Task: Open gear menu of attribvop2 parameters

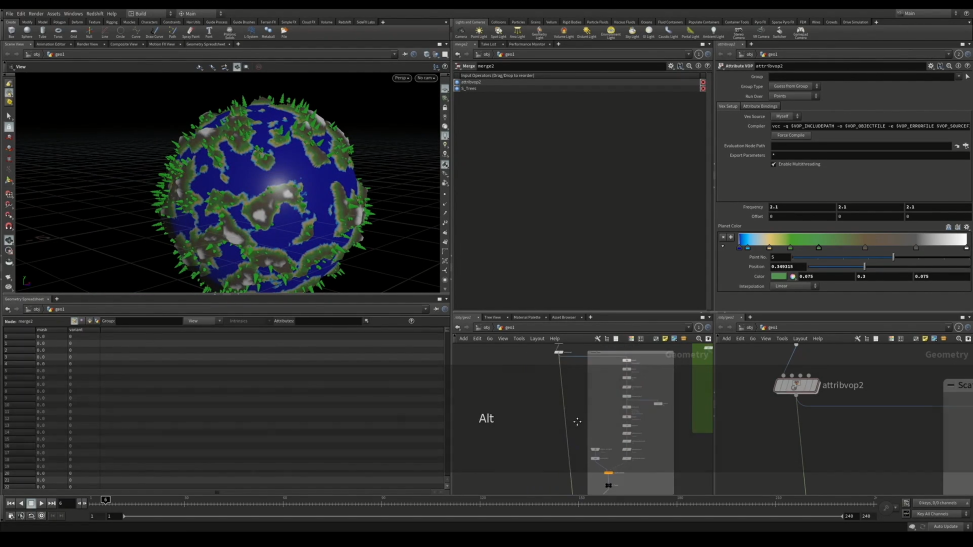Action: [930, 66]
